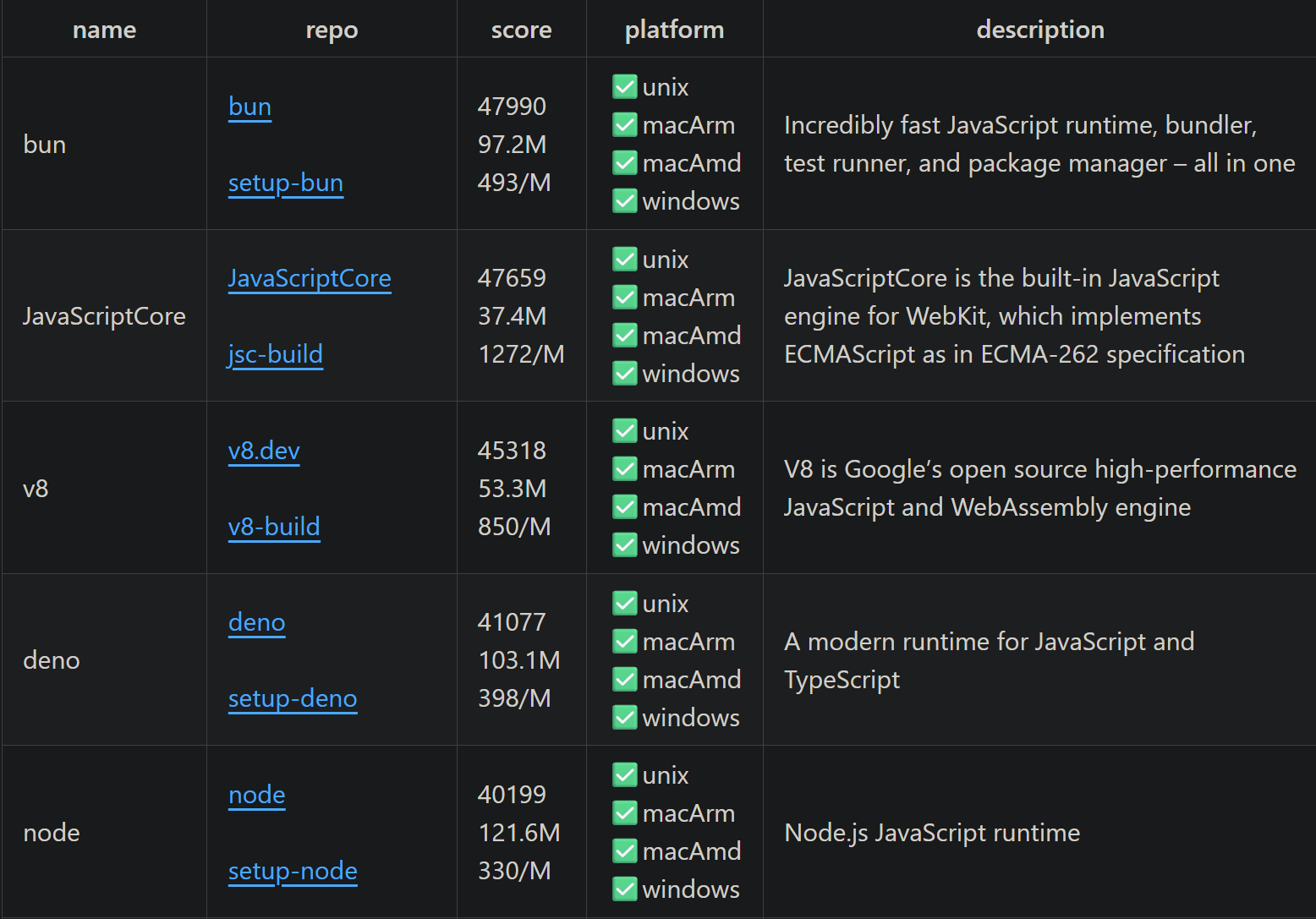Viewport: 1316px width, 919px height.
Task: Click the value 330/M
Action: pos(514,871)
